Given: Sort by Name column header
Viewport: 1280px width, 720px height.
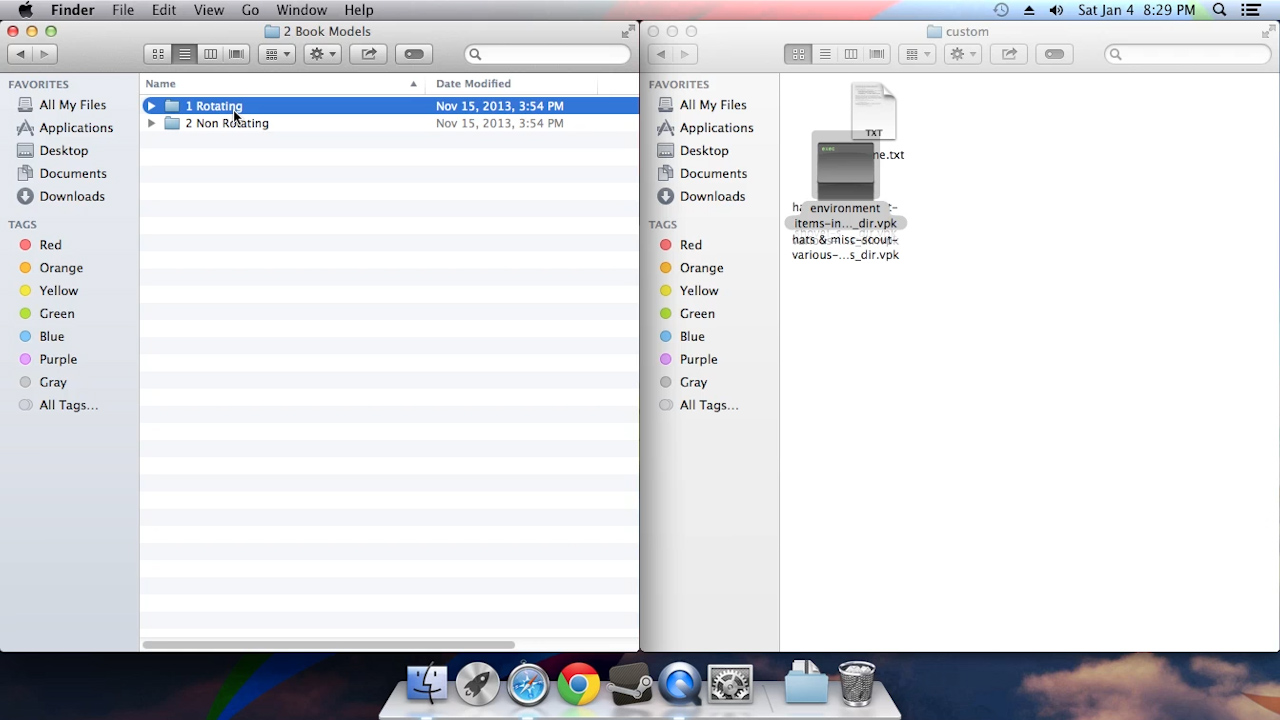Looking at the screenshot, I should click(x=282, y=84).
